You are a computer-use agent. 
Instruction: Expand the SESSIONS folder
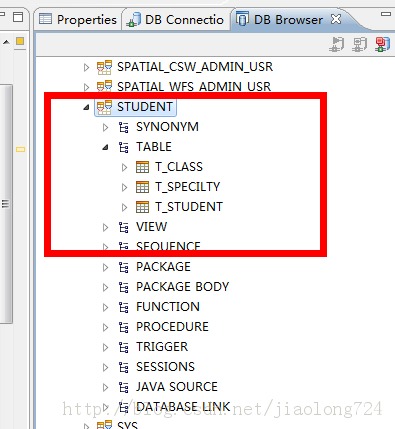pyautogui.click(x=105, y=367)
